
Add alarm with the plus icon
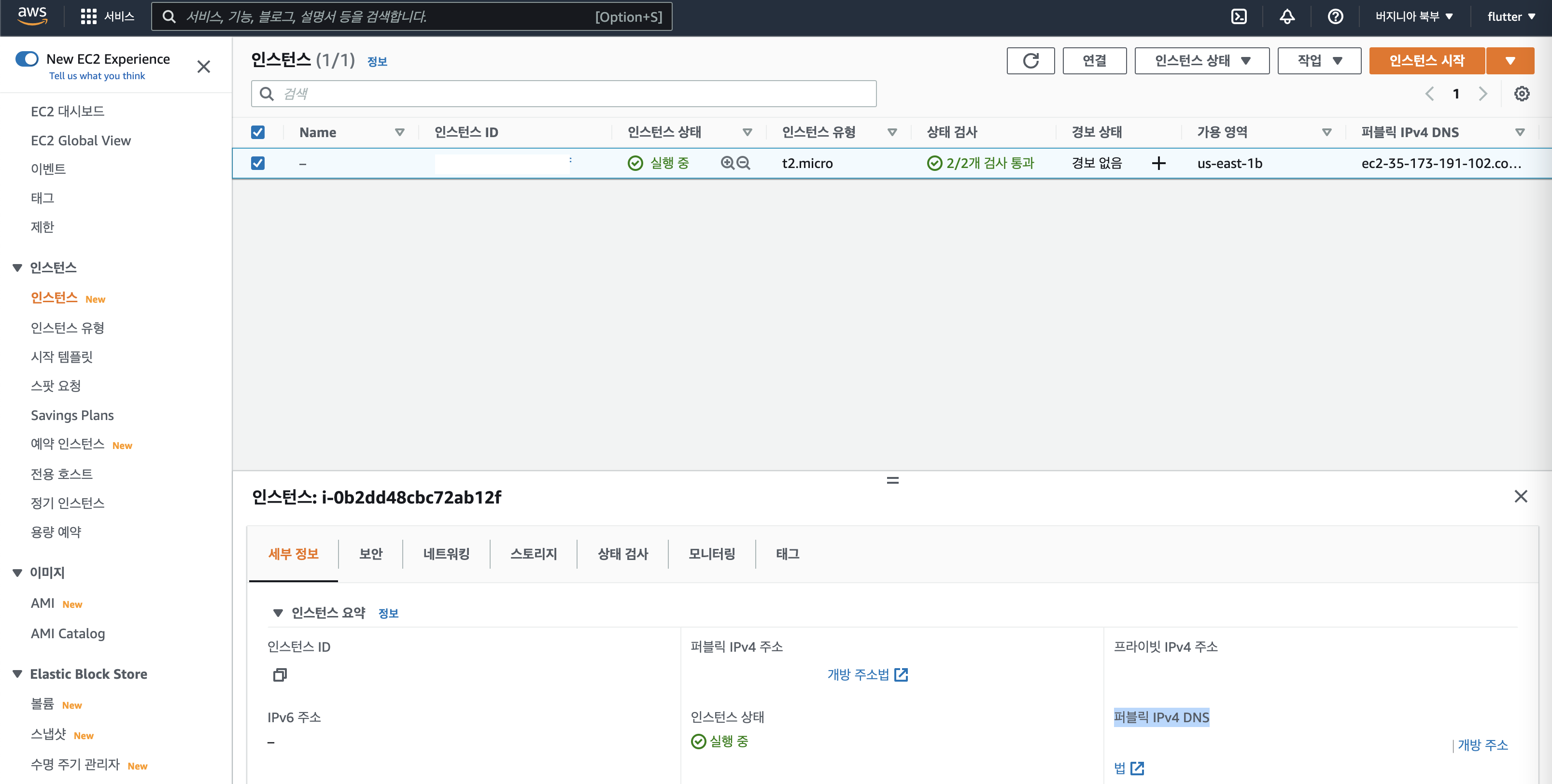(x=1158, y=163)
